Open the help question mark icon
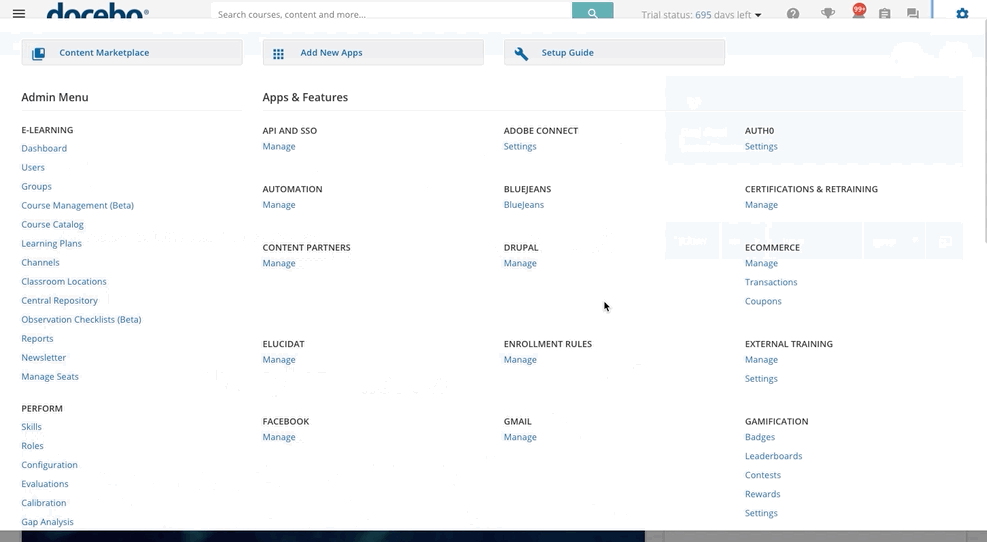 click(793, 13)
